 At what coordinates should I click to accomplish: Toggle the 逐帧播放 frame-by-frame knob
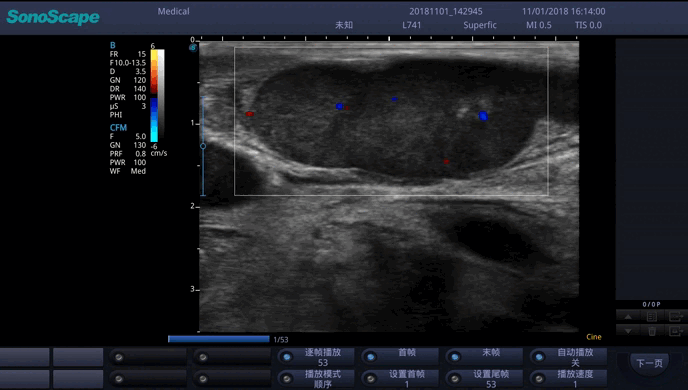coord(315,357)
